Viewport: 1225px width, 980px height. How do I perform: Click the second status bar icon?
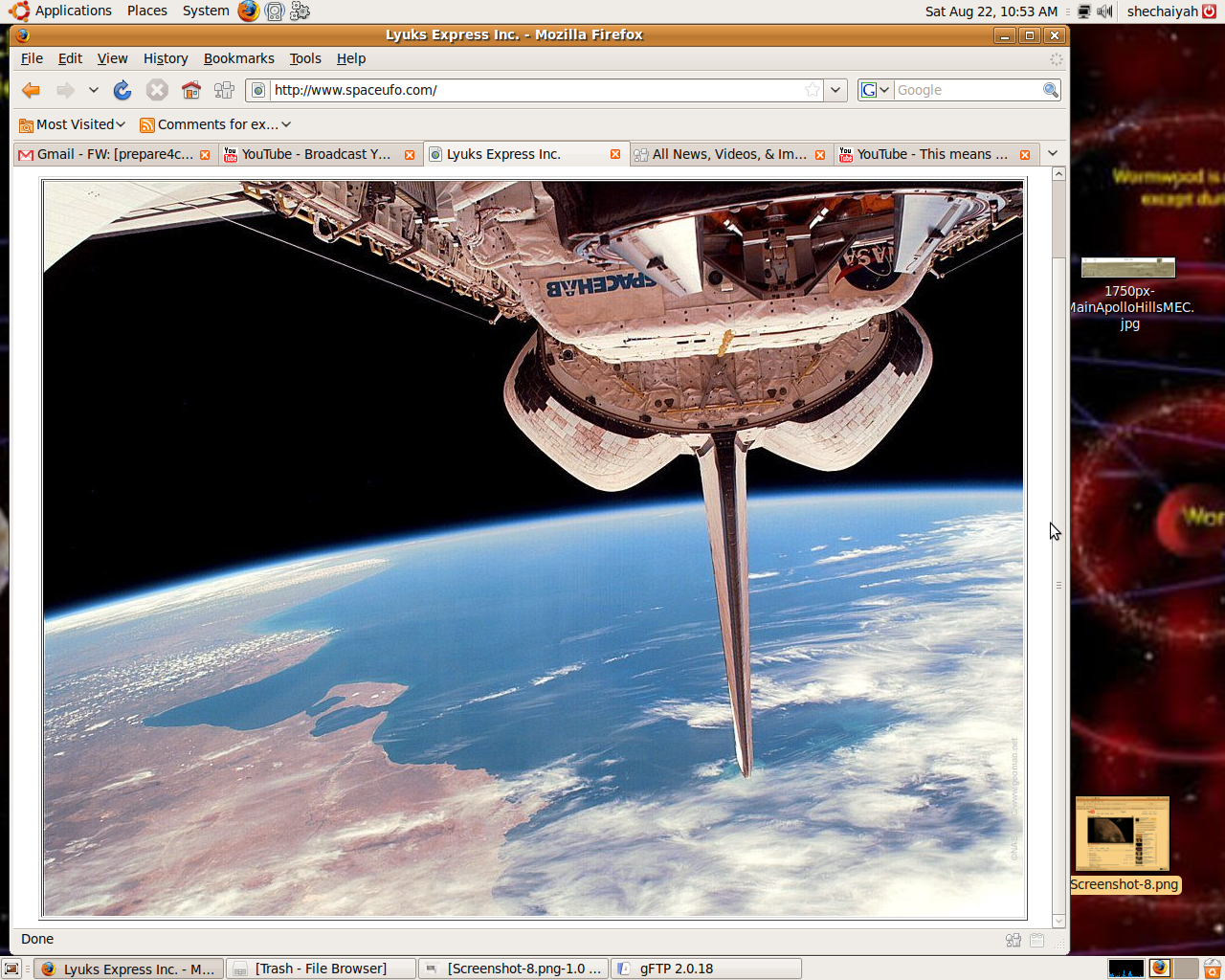point(1036,940)
